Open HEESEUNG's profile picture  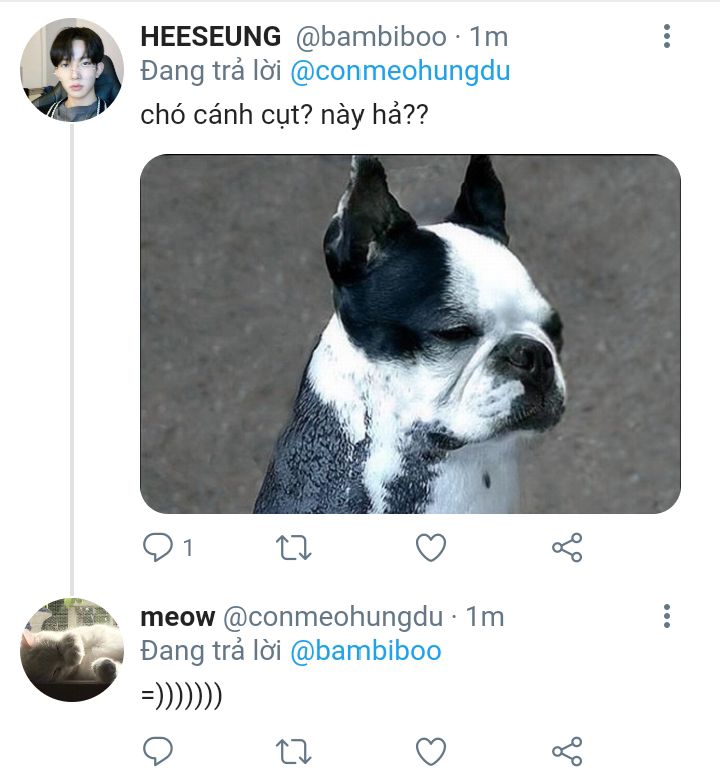[x=72, y=70]
